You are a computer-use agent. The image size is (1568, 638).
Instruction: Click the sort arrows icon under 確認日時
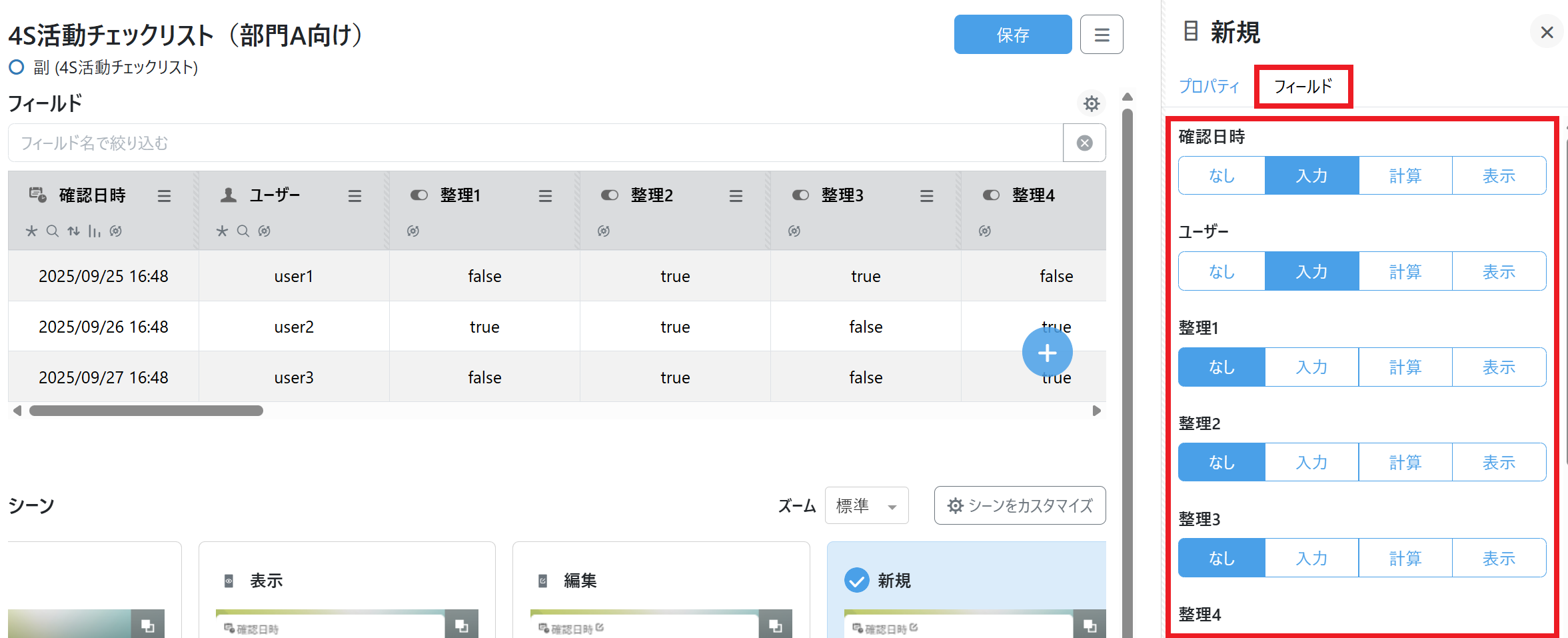pos(73,231)
